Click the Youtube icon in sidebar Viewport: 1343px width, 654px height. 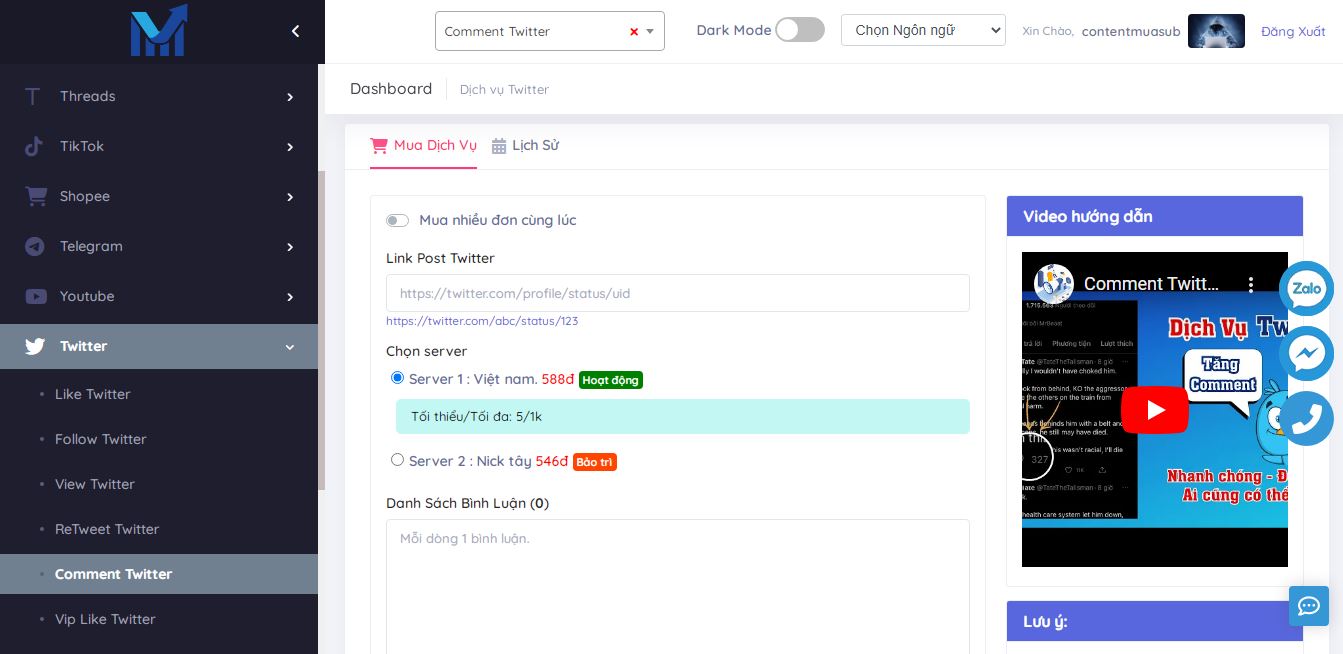(36, 296)
